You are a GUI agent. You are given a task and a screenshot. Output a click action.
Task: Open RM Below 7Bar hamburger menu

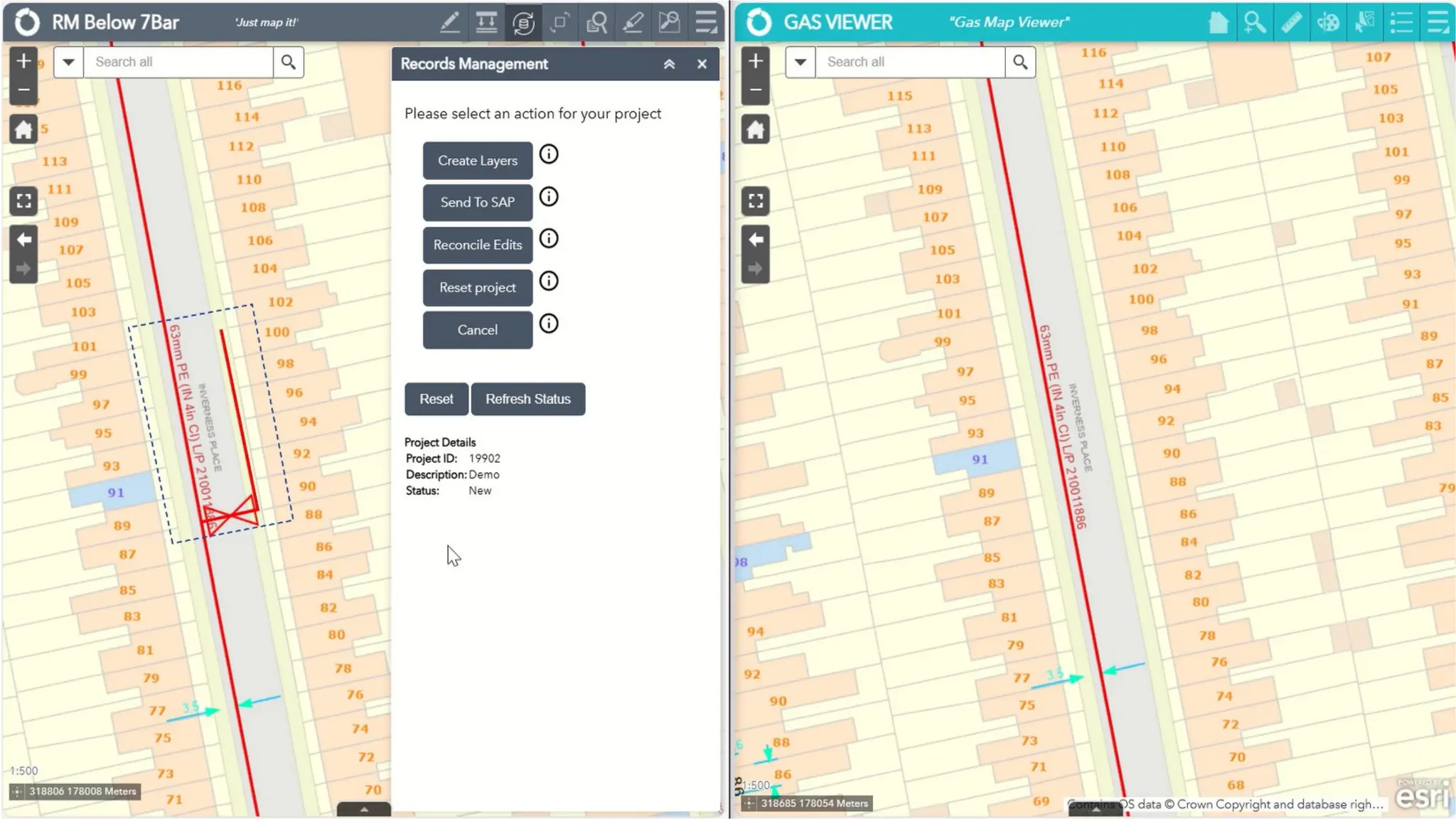(706, 23)
